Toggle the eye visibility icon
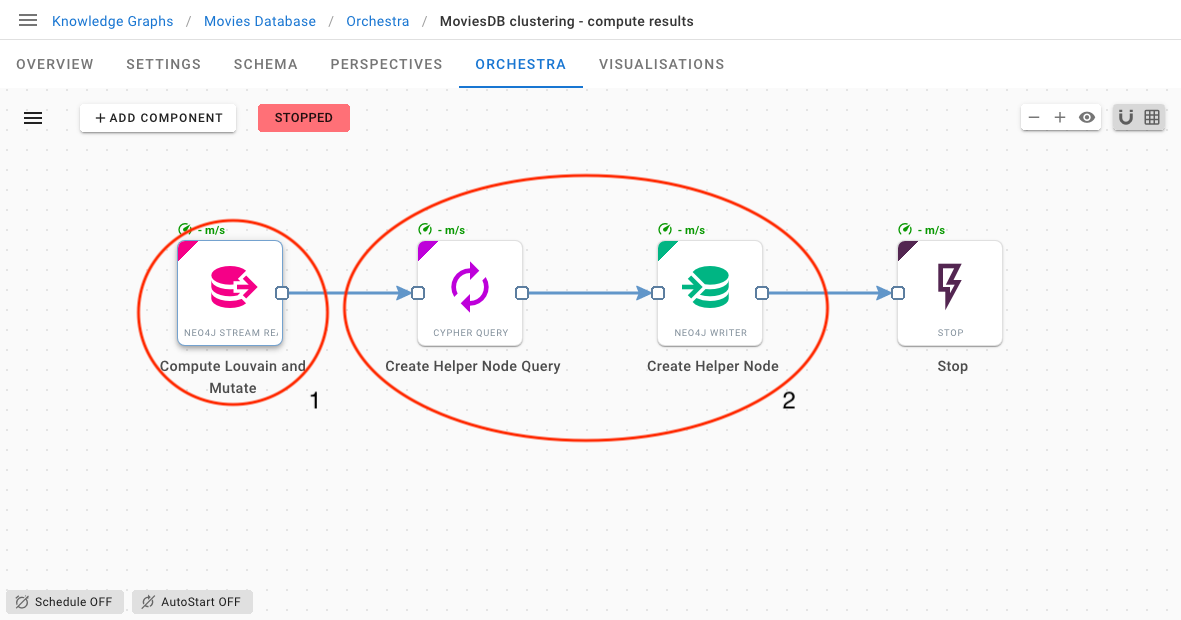The width and height of the screenshot is (1181, 620). point(1087,118)
